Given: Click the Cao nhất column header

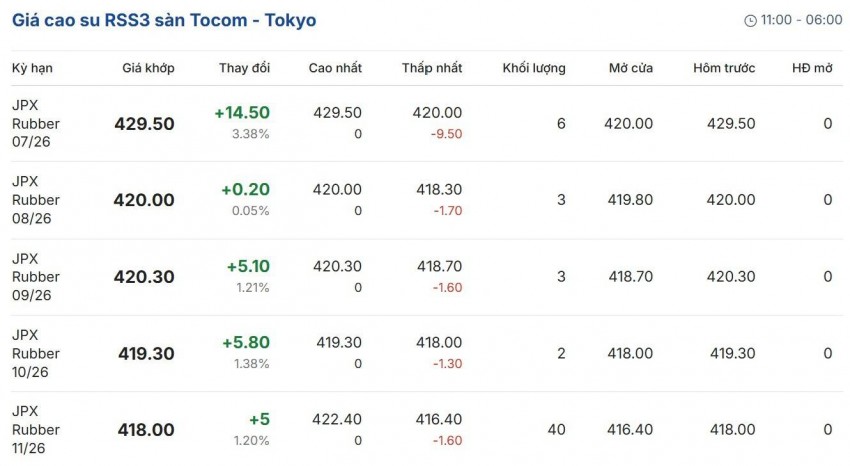Looking at the screenshot, I should [x=335, y=68].
